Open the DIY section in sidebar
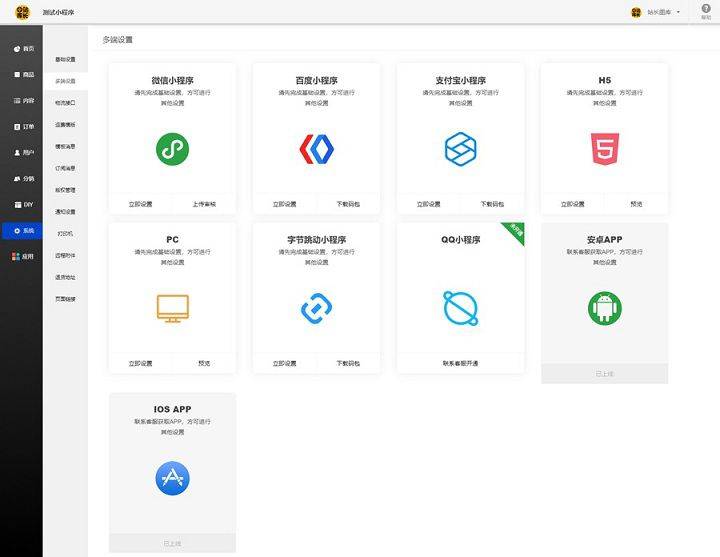 point(23,205)
